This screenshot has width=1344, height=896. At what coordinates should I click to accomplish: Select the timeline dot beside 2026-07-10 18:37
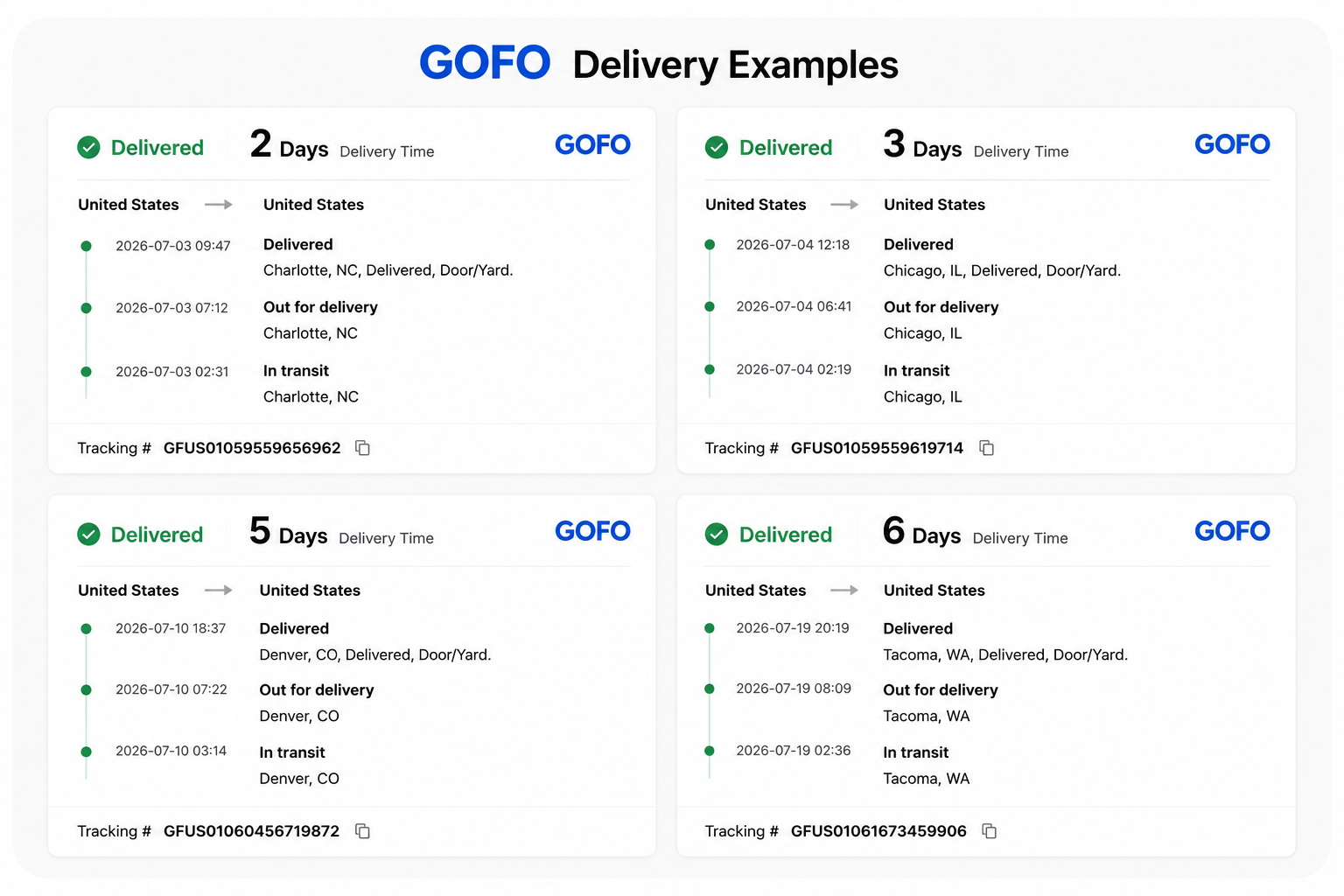pos(86,628)
